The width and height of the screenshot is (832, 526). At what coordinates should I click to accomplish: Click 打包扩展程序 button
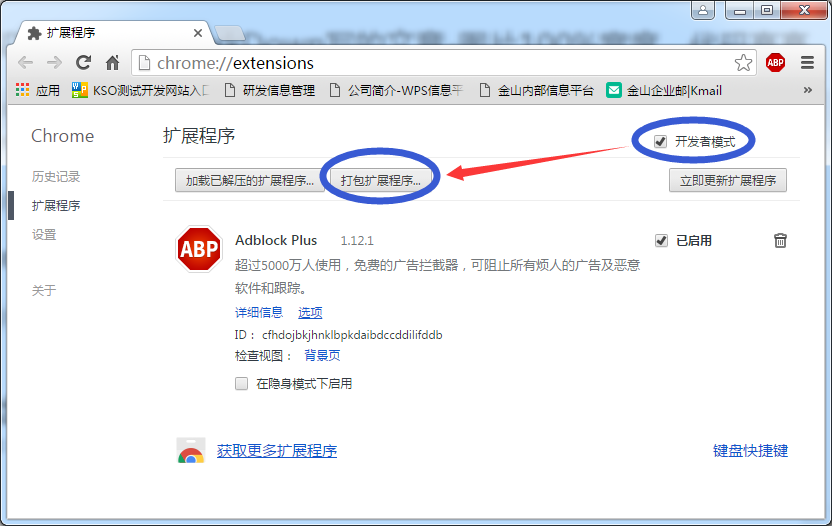point(380,180)
